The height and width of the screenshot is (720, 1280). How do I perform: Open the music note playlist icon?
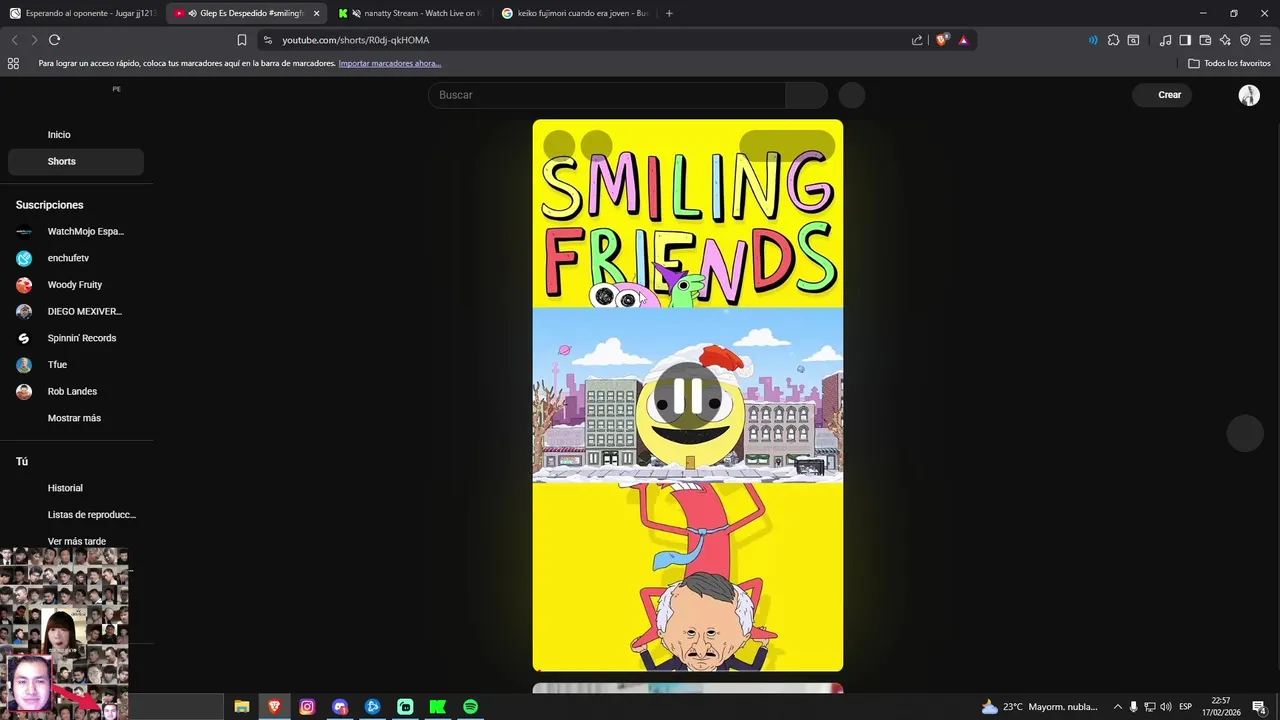click(1165, 40)
